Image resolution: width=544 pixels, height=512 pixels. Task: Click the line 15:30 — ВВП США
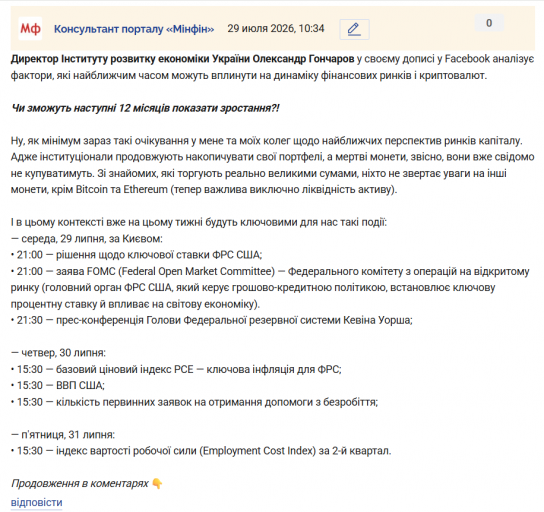[x=58, y=385]
